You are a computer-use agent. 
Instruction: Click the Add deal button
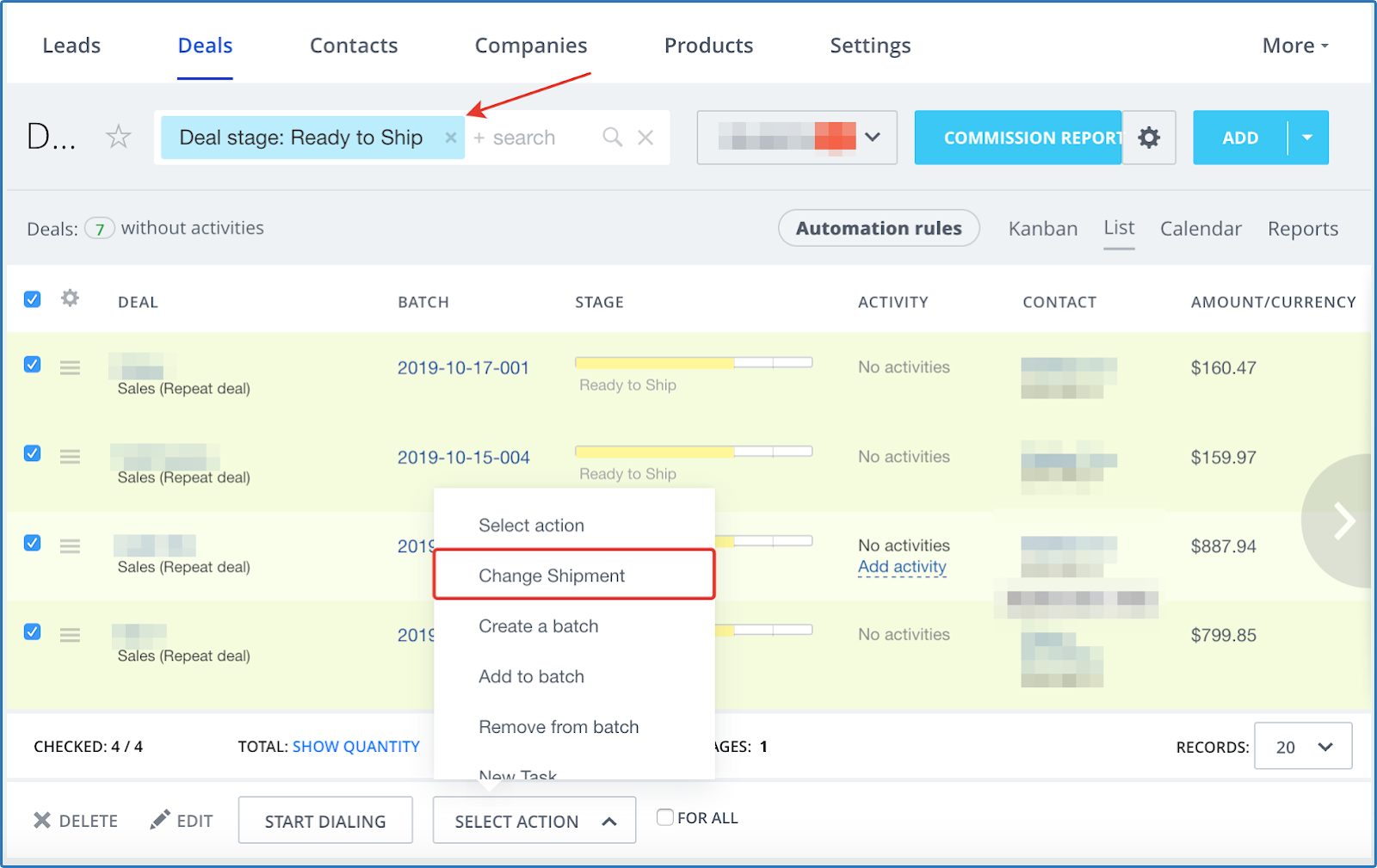pos(1240,138)
